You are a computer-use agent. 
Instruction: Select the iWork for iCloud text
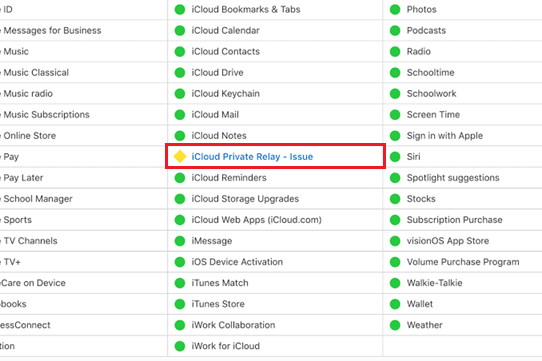226,346
